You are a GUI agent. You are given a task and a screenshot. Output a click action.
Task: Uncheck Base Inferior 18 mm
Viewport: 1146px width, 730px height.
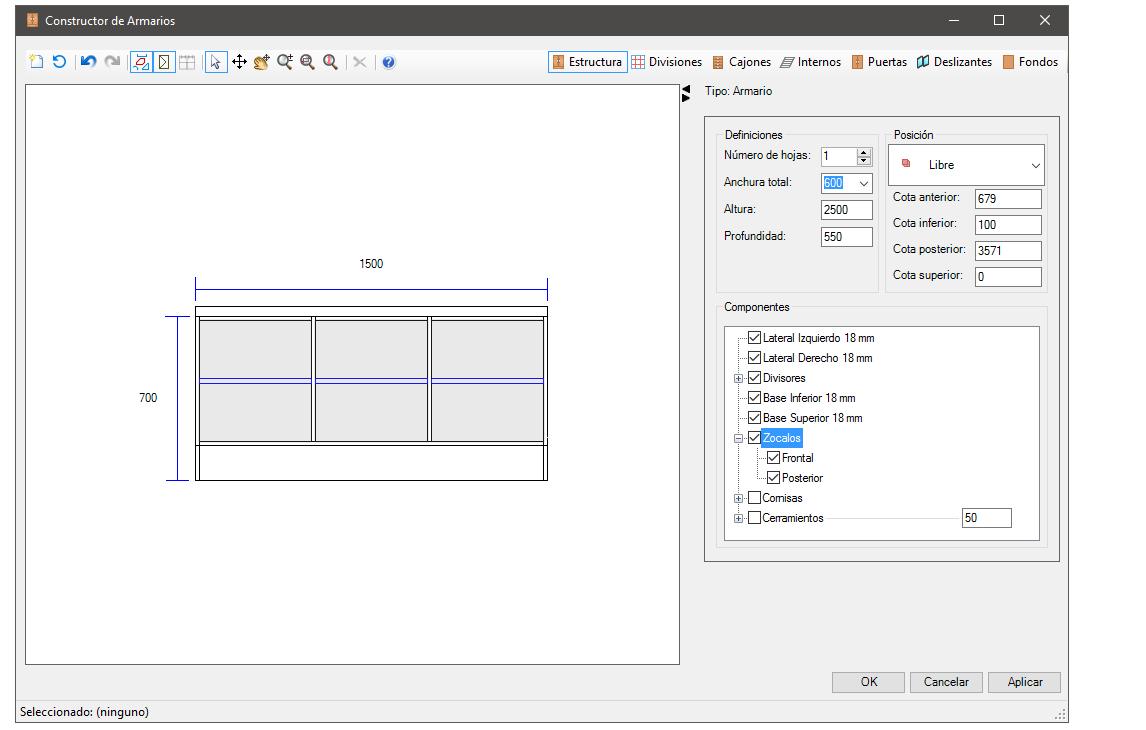coord(755,398)
